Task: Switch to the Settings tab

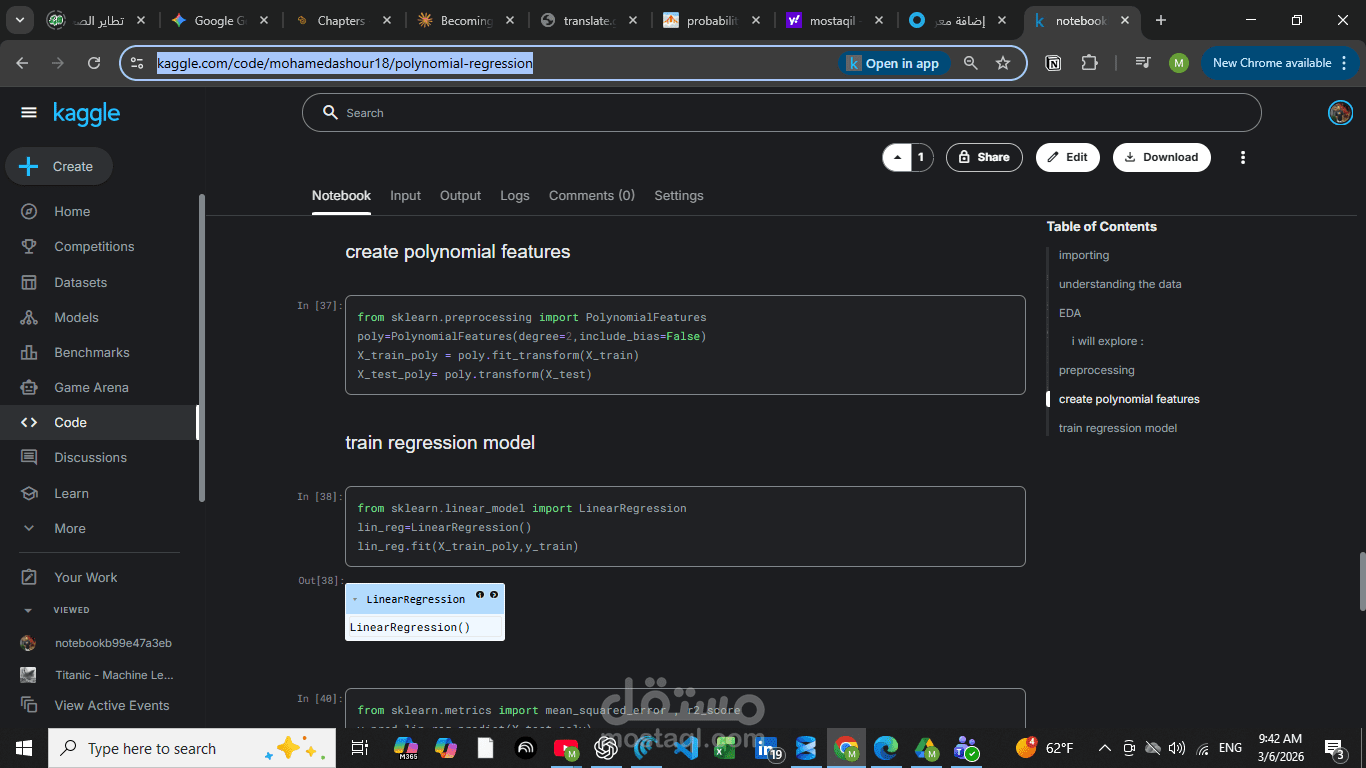Action: pyautogui.click(x=679, y=195)
